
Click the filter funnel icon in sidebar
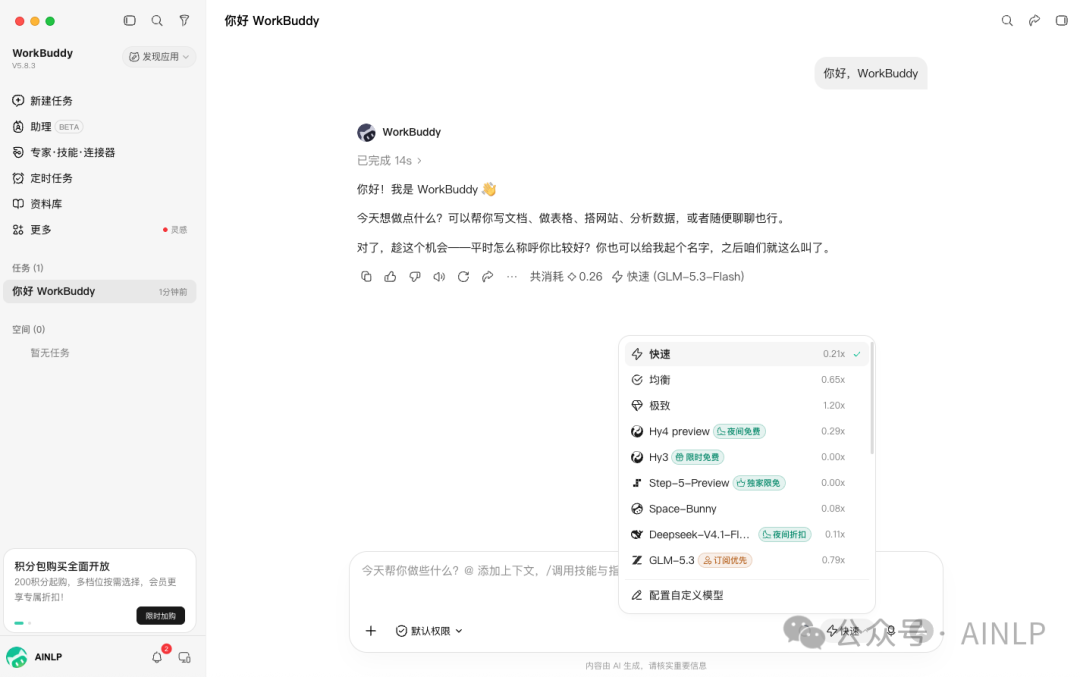pos(184,21)
